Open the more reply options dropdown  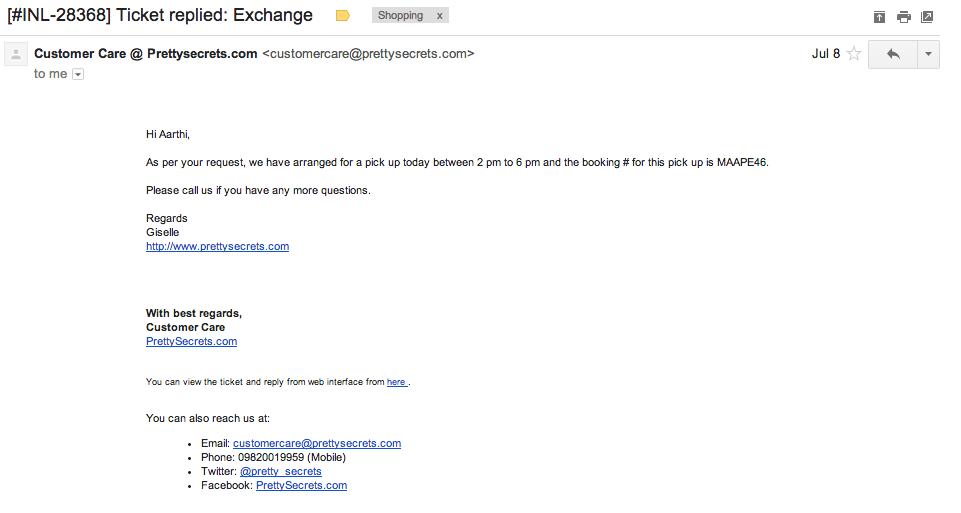pos(929,54)
